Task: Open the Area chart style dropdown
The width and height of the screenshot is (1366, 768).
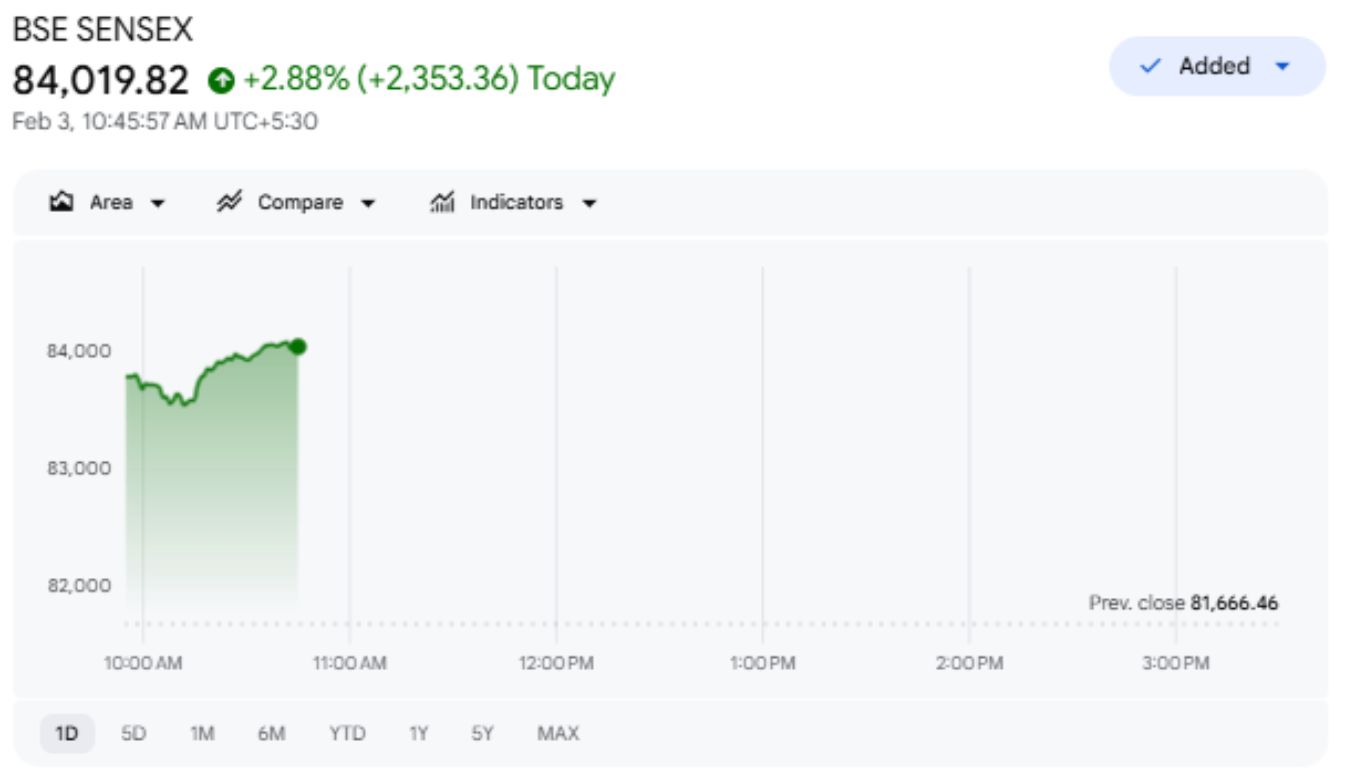Action: coord(156,201)
